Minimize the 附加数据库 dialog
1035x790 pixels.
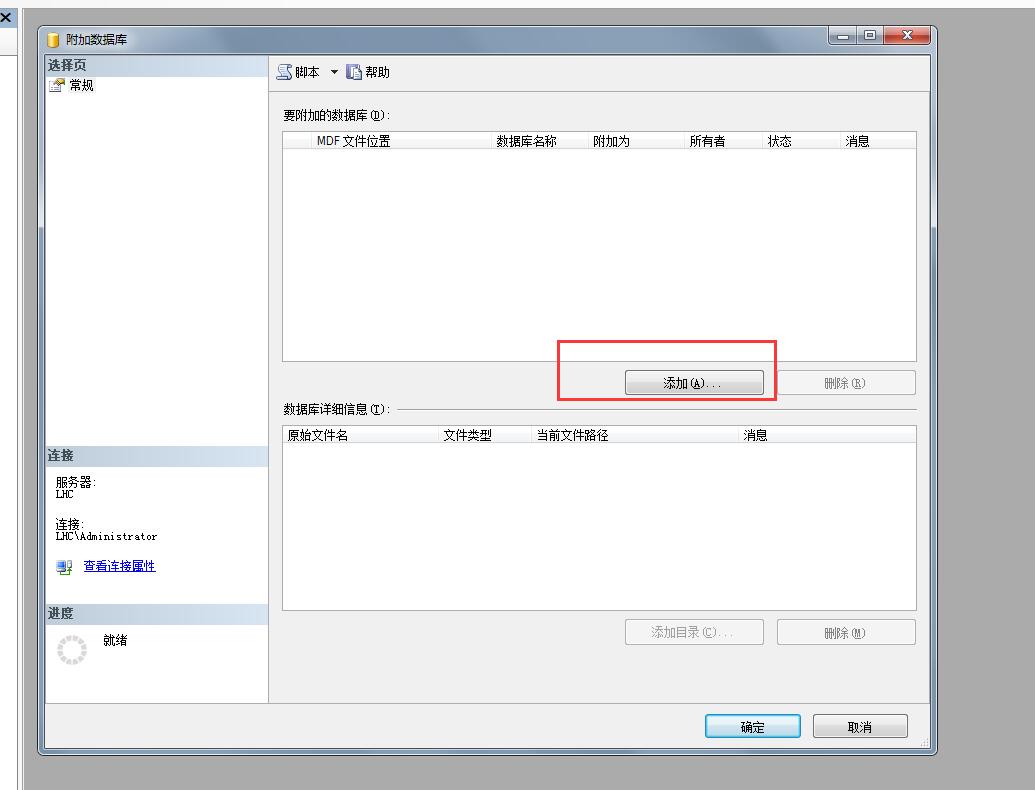point(842,36)
